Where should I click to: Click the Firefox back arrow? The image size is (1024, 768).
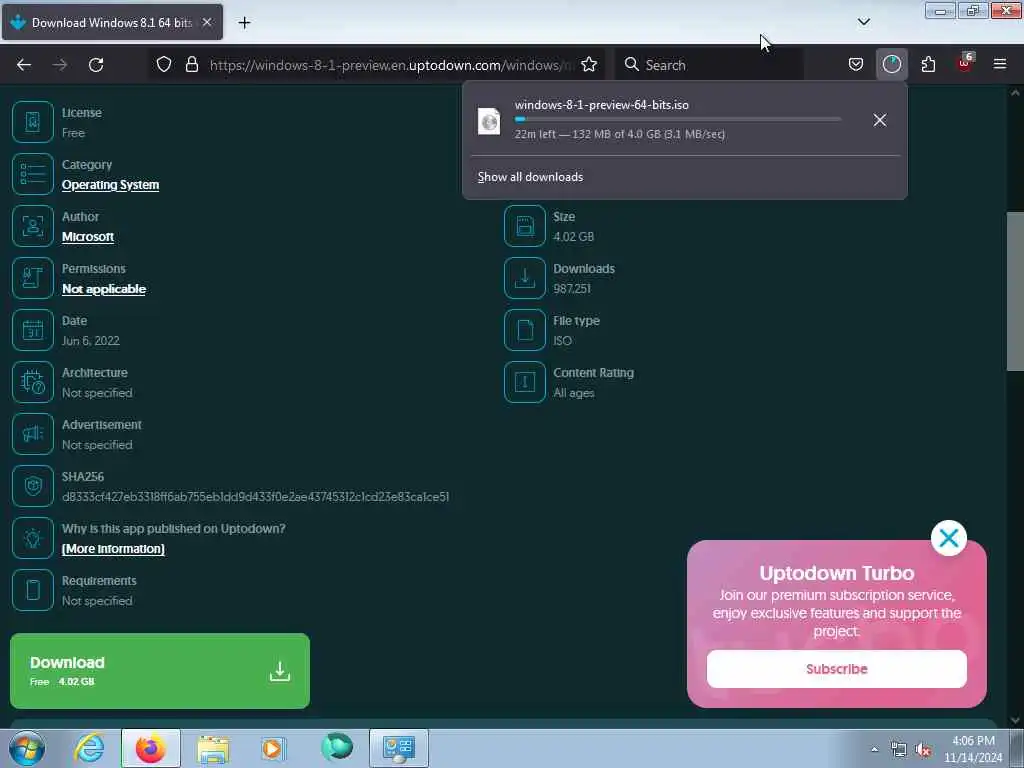click(24, 65)
